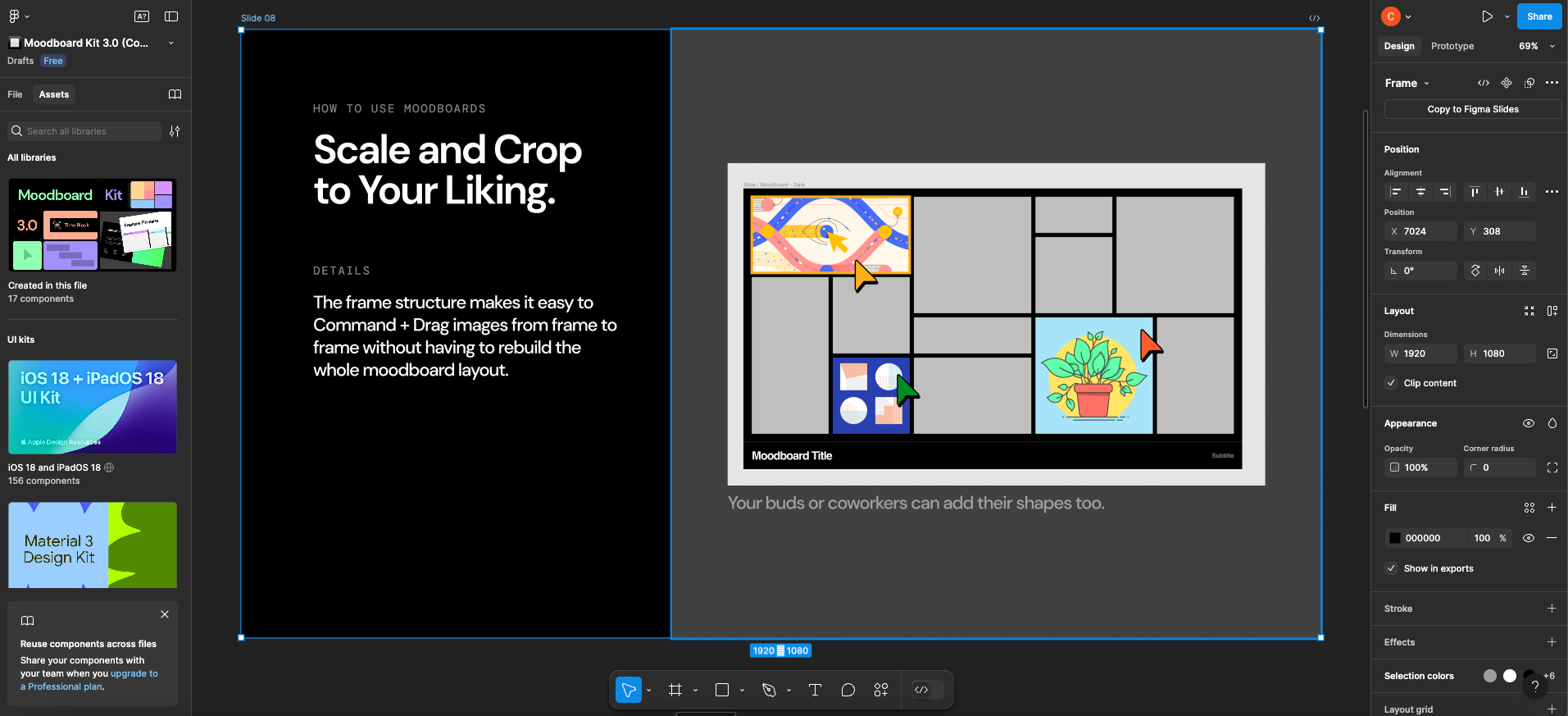Align vertical centers
Screen dimensions: 1568x716
(1499, 192)
